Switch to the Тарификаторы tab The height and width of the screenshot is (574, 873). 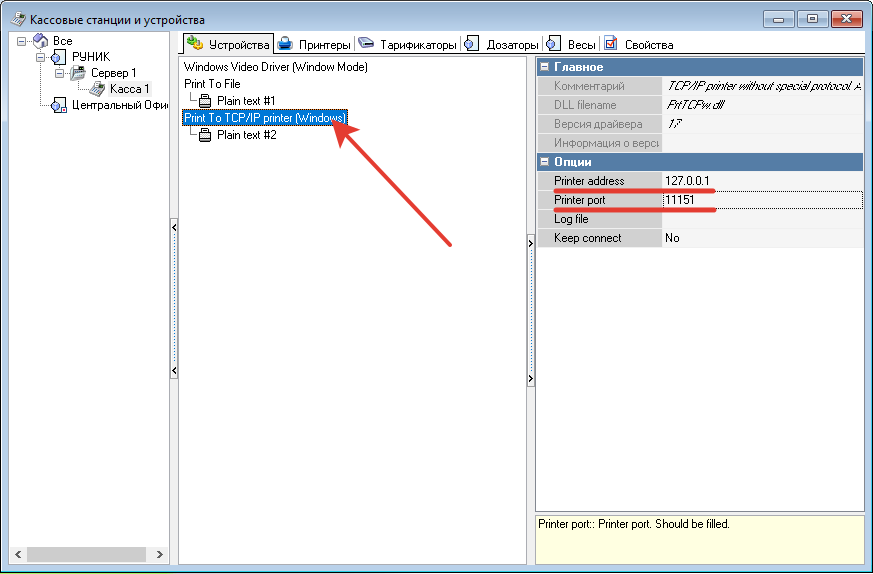tap(408, 44)
